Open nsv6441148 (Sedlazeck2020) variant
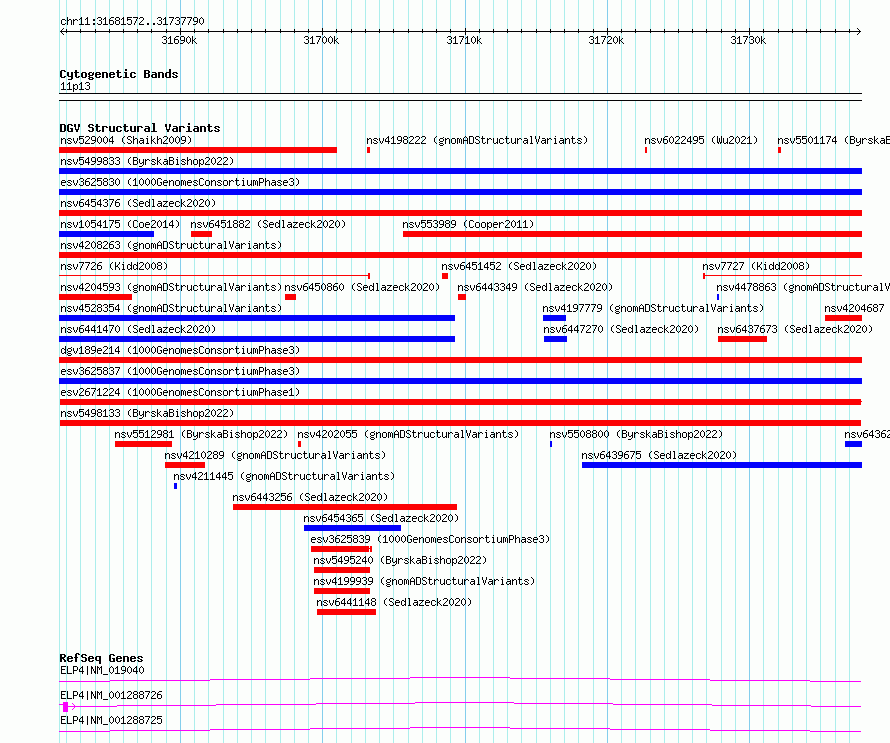This screenshot has height=743, width=890. click(x=394, y=602)
